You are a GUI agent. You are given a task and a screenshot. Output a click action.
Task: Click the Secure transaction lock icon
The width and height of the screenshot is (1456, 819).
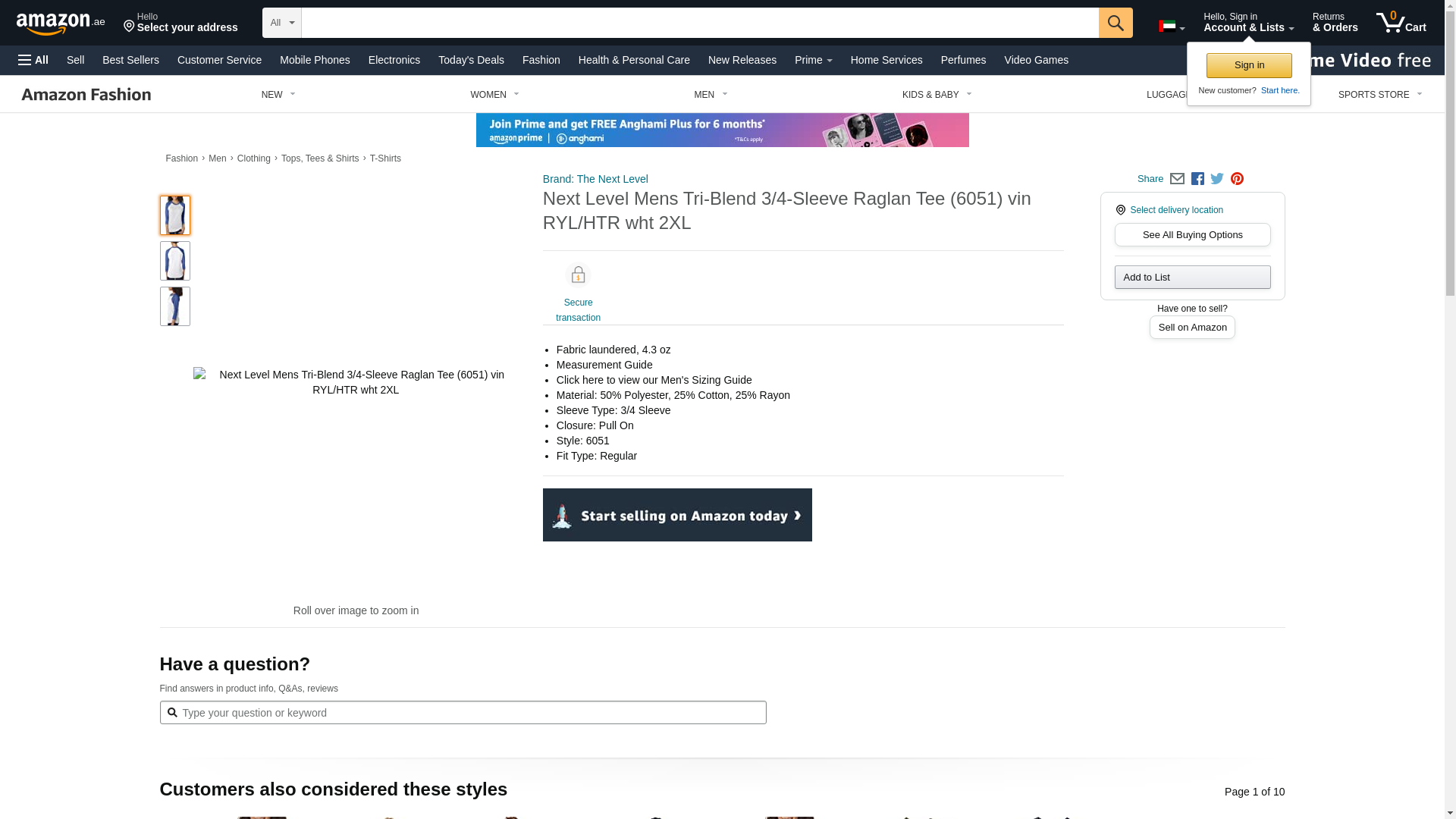[578, 275]
